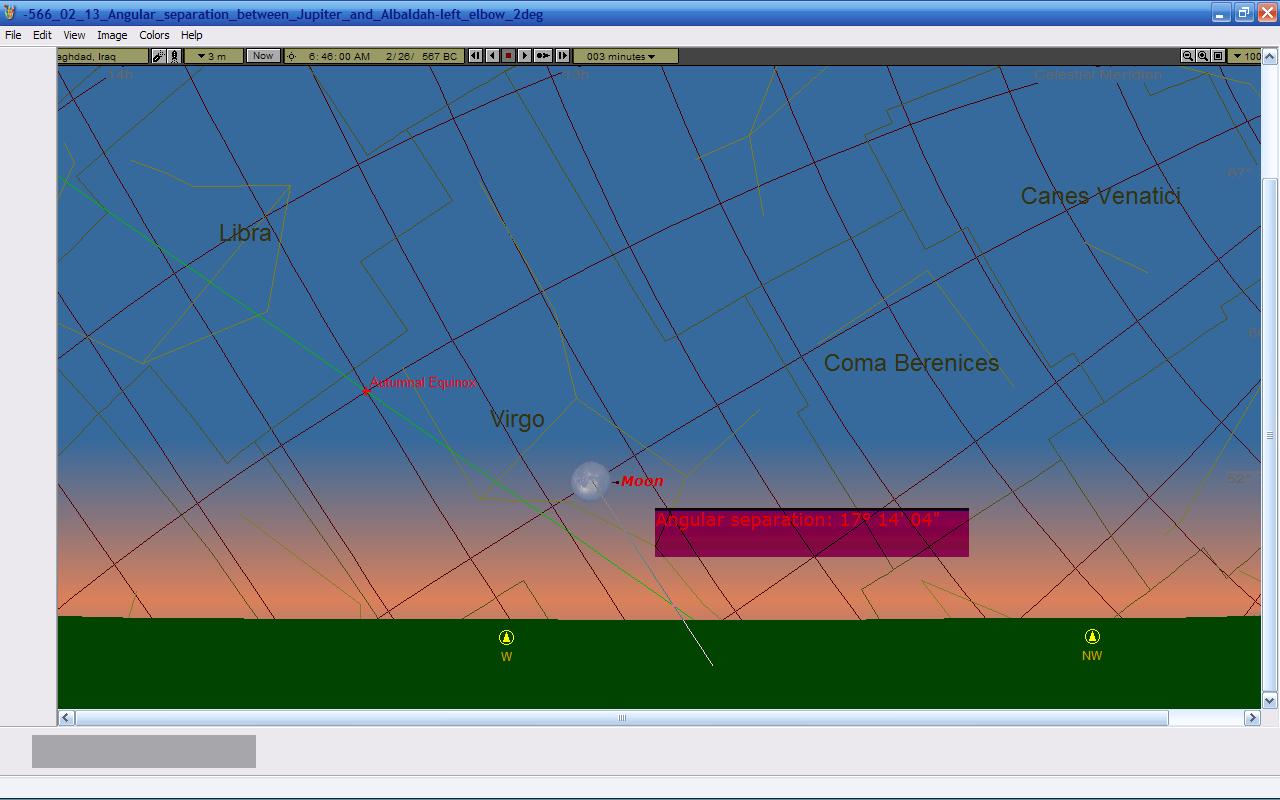
Task: Click the Moon in the sky chart
Action: 590,481
